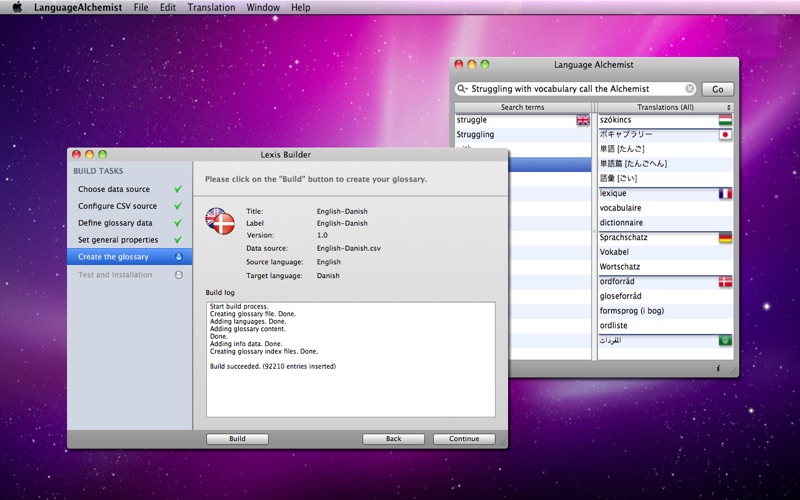
Task: Open the Help menu
Action: tap(301, 7)
